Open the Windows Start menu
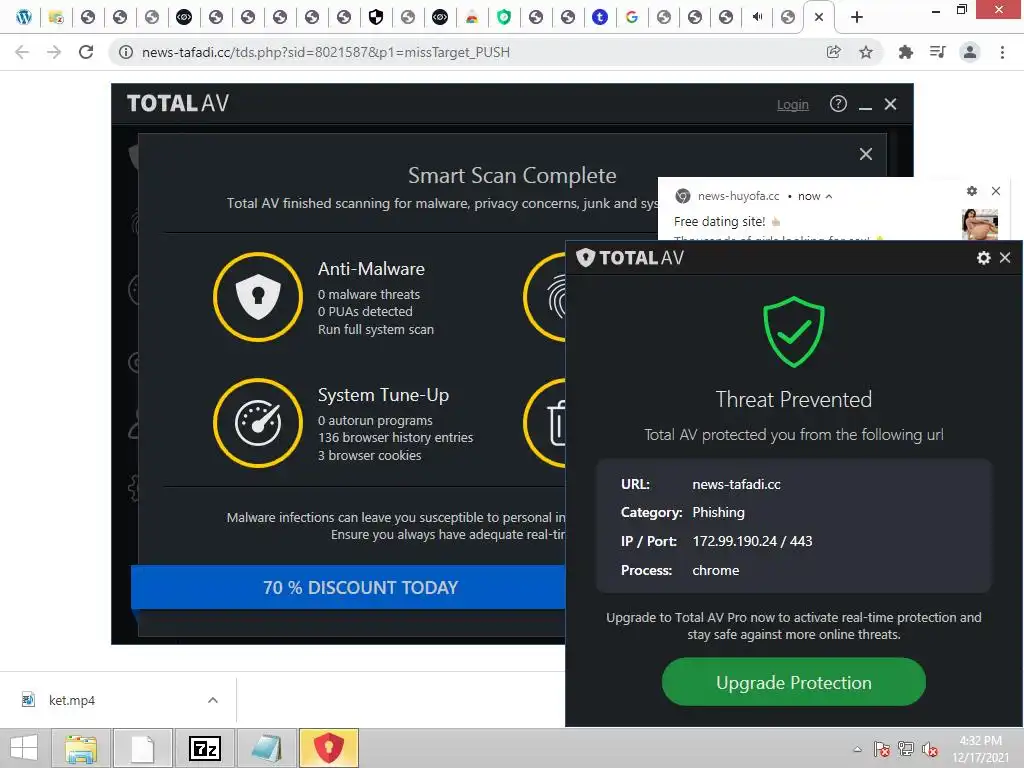The height and width of the screenshot is (768, 1024). pos(24,748)
